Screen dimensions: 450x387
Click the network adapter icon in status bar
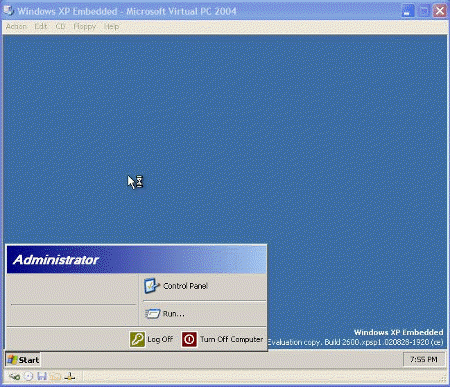coord(70,377)
